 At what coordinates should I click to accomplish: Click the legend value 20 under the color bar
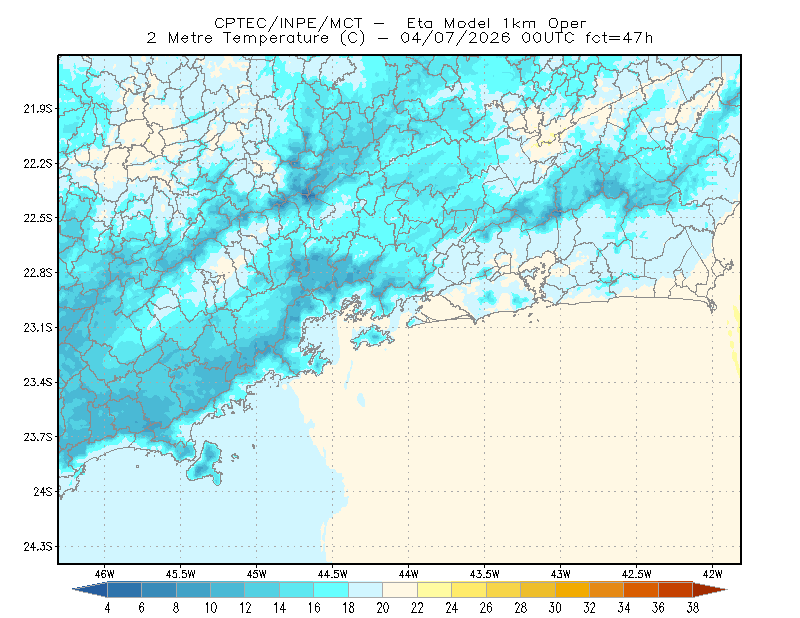point(383,608)
